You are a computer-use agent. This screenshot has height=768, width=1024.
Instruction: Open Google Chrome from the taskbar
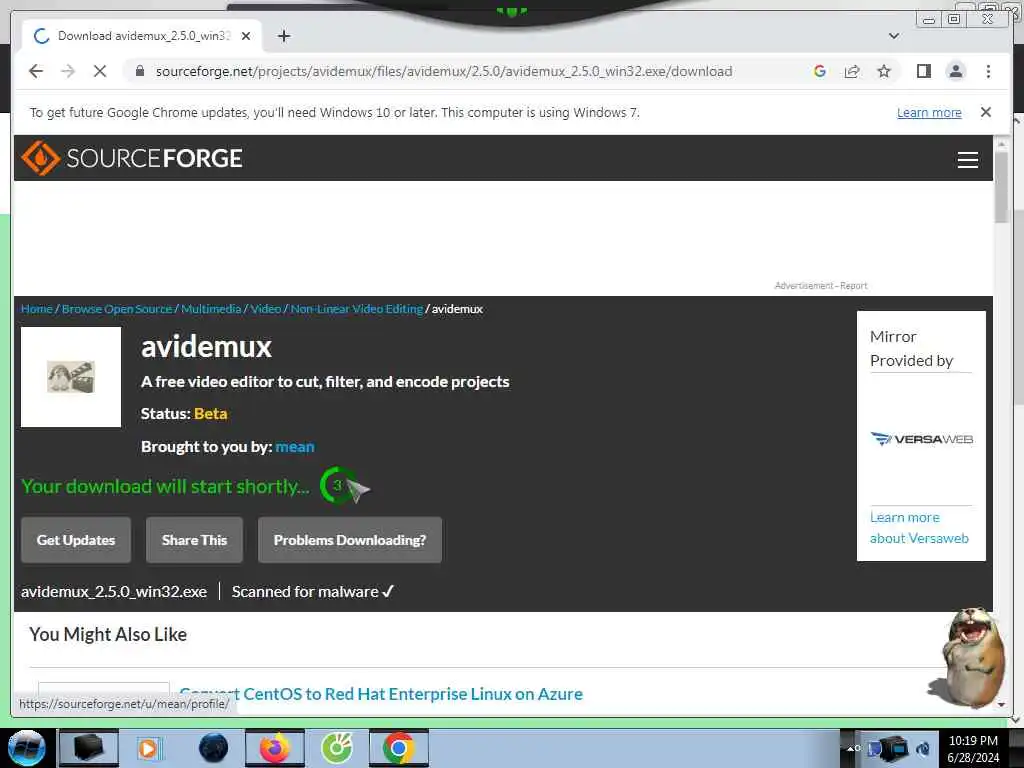pyautogui.click(x=398, y=748)
